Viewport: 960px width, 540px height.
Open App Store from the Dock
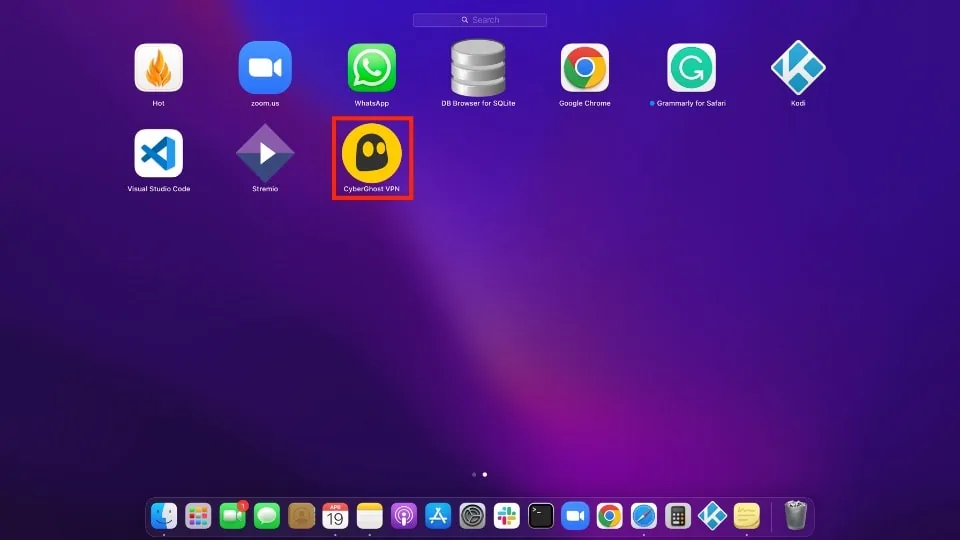click(438, 516)
